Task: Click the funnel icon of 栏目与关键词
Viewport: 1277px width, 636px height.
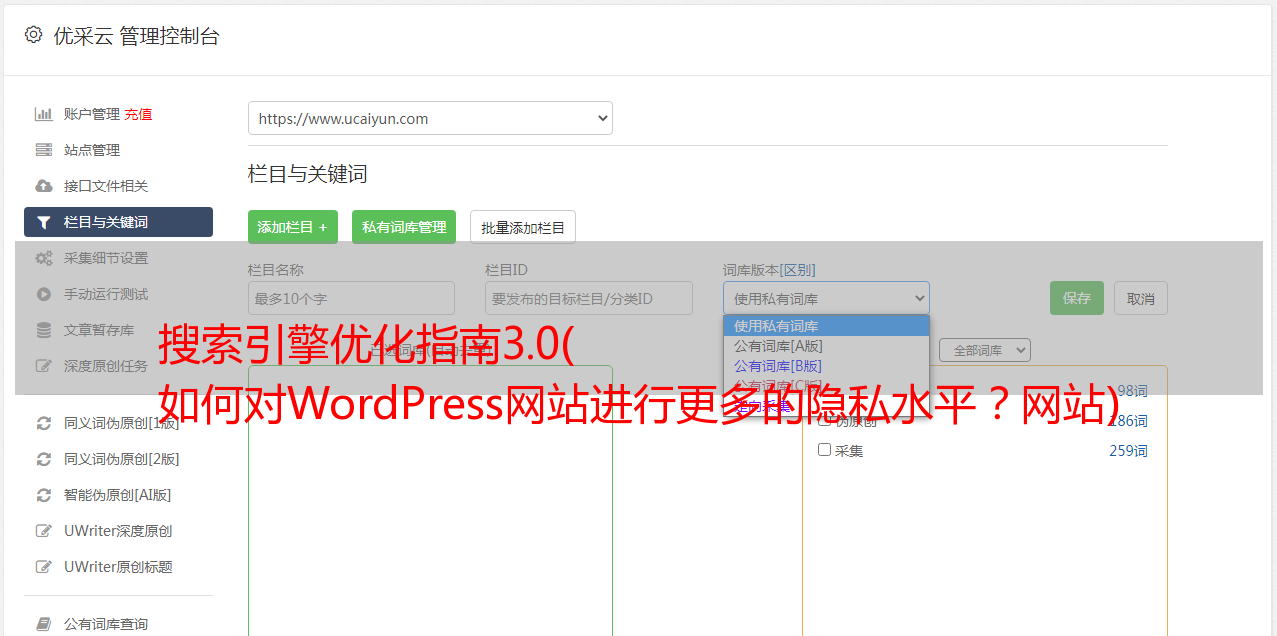Action: [x=43, y=222]
